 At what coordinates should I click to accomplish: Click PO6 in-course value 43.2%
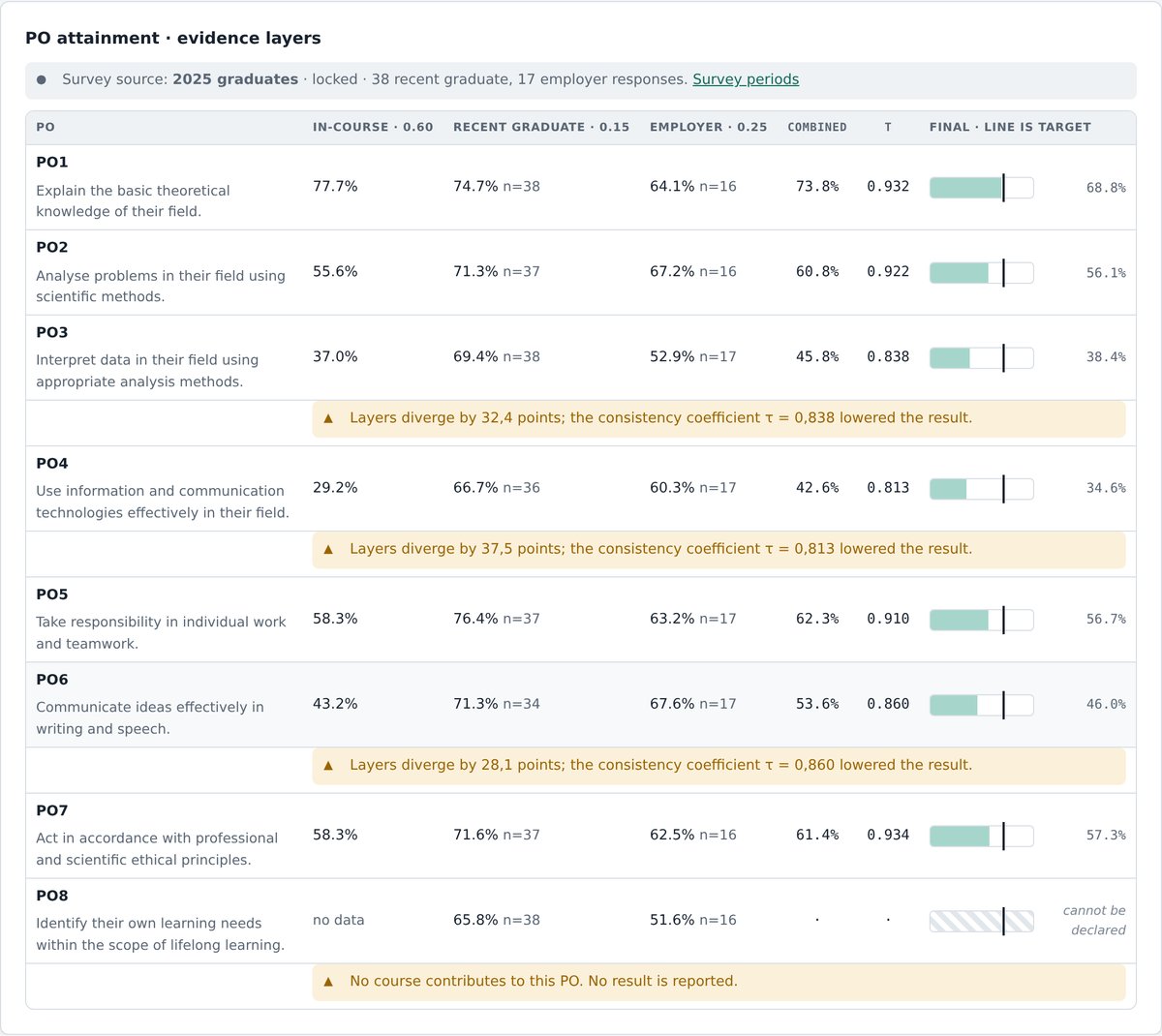click(335, 704)
